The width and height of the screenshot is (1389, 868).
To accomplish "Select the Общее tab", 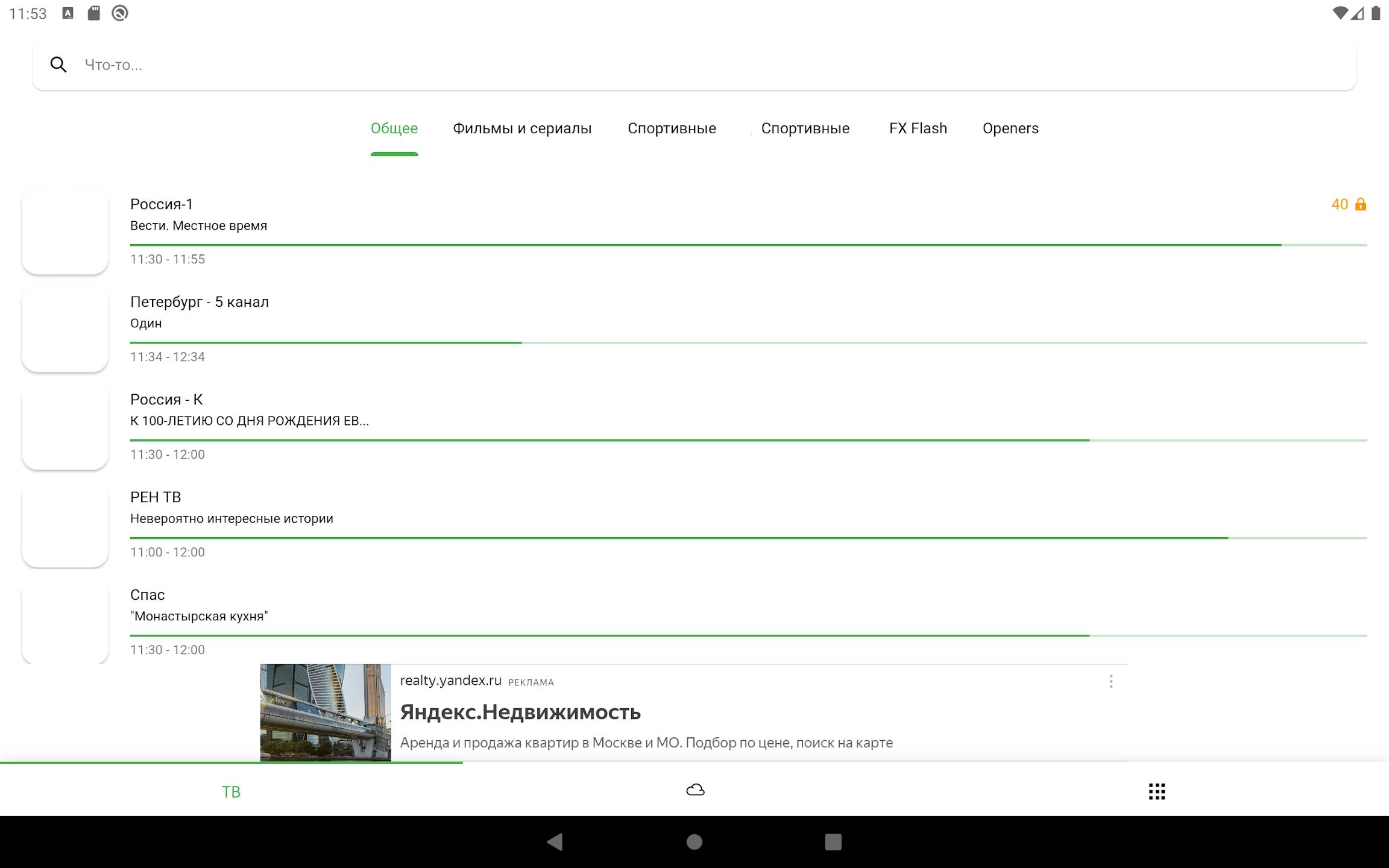I will point(394,128).
